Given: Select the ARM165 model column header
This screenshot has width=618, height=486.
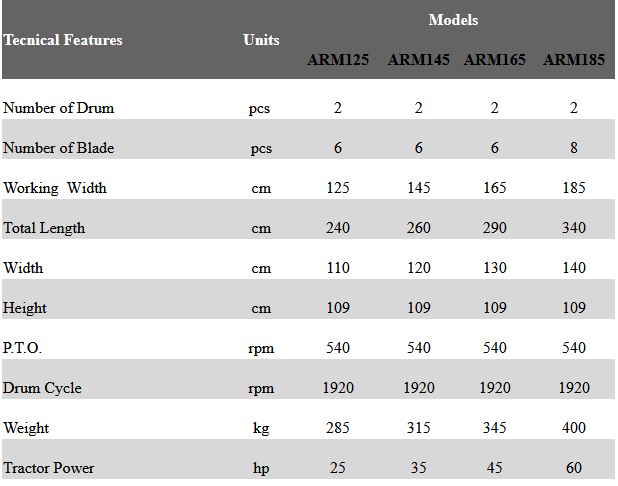Looking at the screenshot, I should click(x=494, y=60).
